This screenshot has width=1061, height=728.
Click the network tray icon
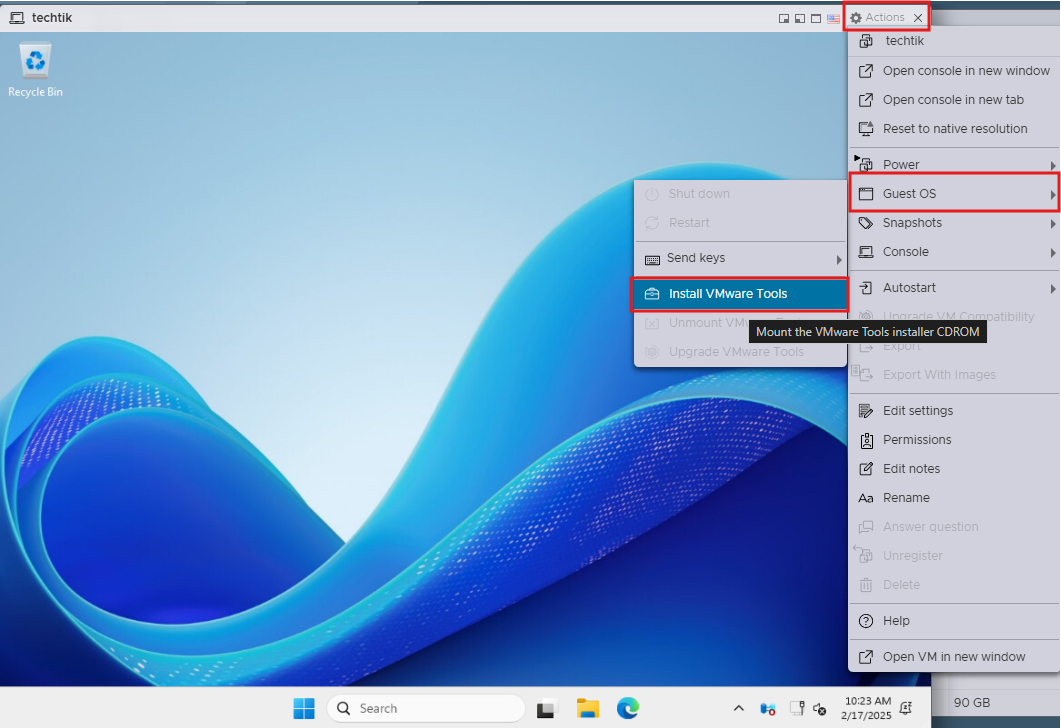(796, 708)
